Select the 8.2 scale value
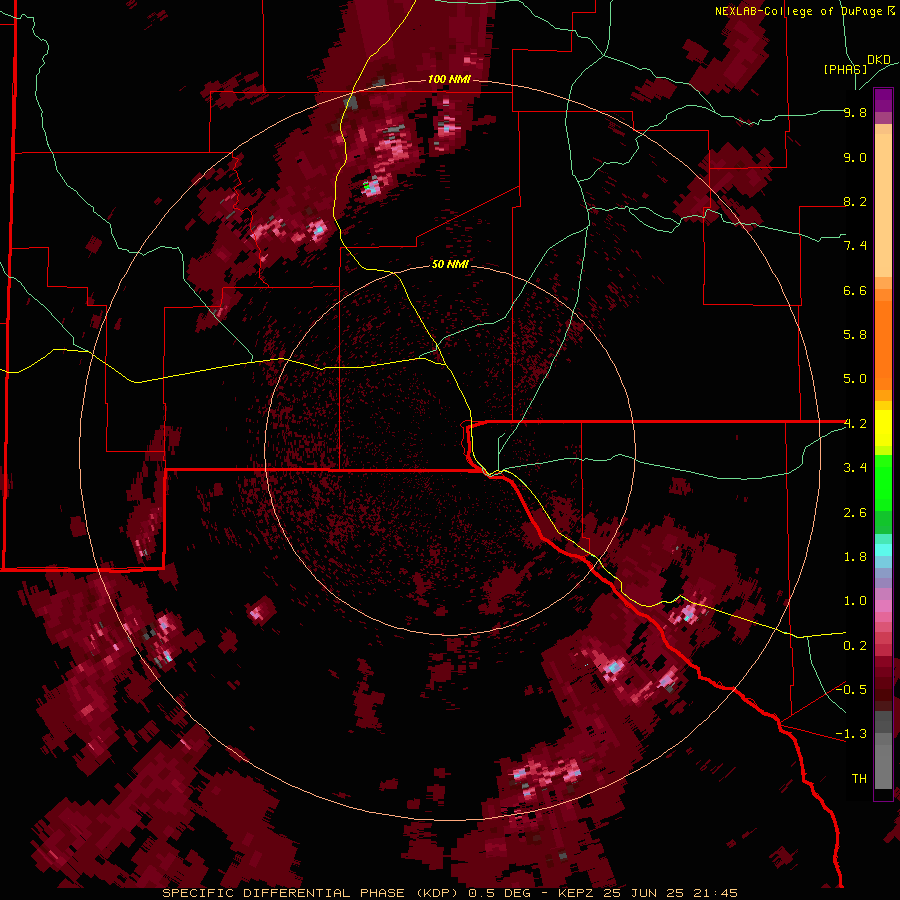Image resolution: width=900 pixels, height=900 pixels. tap(855, 201)
